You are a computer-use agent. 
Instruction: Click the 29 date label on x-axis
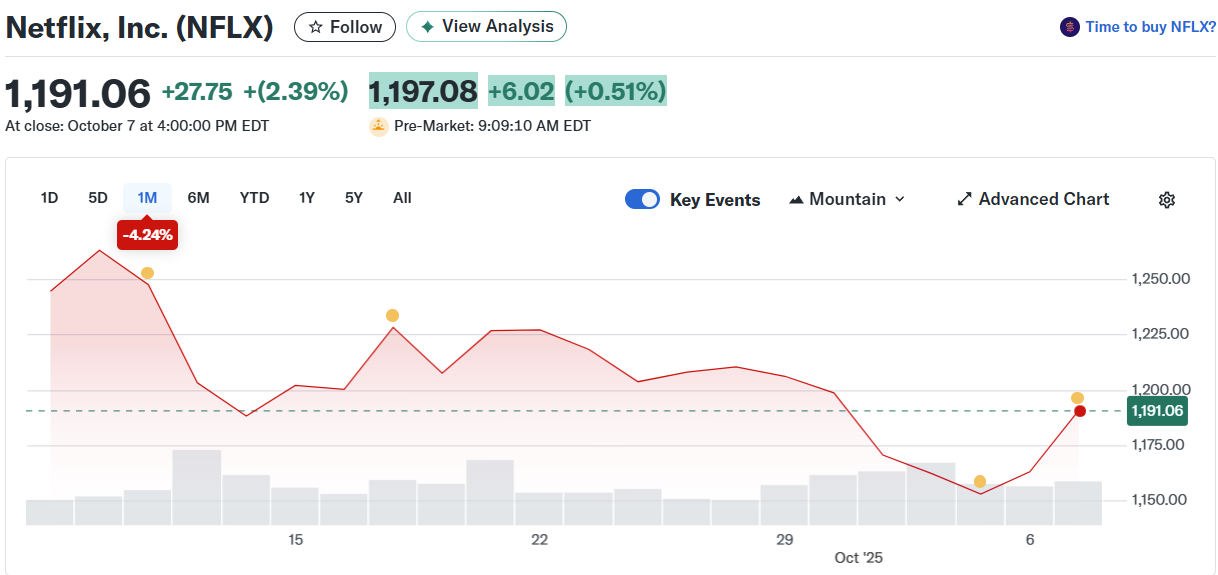tap(784, 540)
